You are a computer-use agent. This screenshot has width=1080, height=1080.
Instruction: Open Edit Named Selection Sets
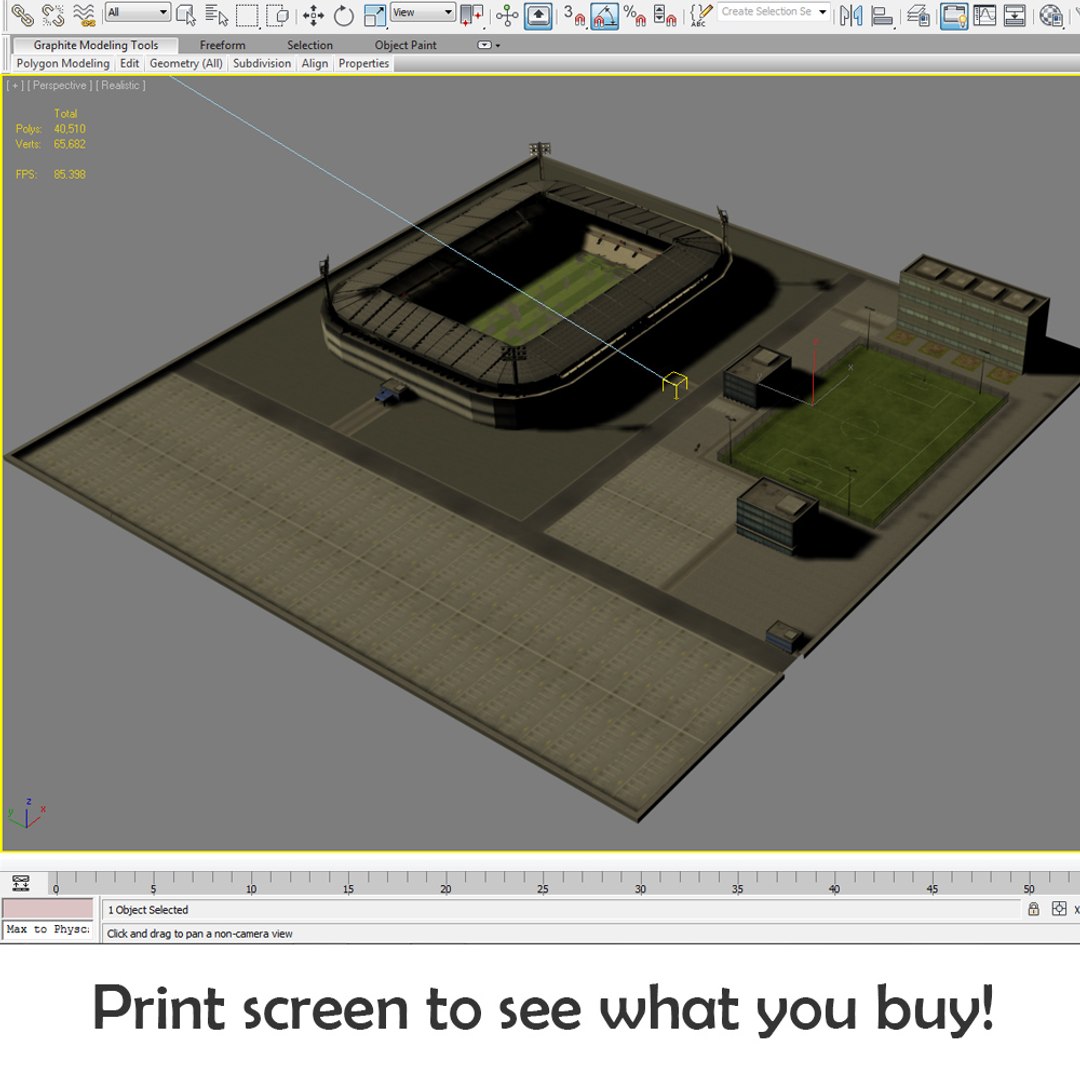click(700, 14)
